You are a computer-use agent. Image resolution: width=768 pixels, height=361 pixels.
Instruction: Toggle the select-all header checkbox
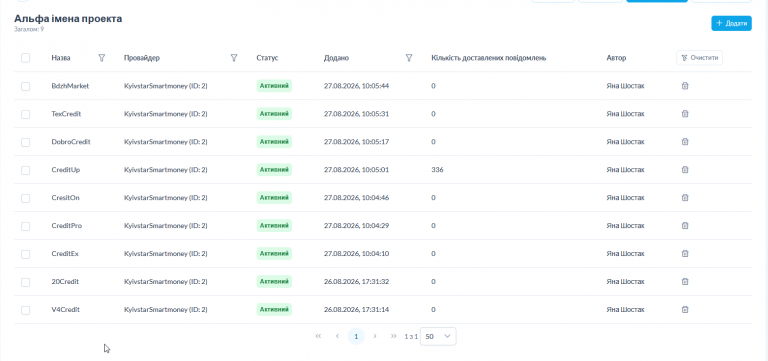point(25,58)
